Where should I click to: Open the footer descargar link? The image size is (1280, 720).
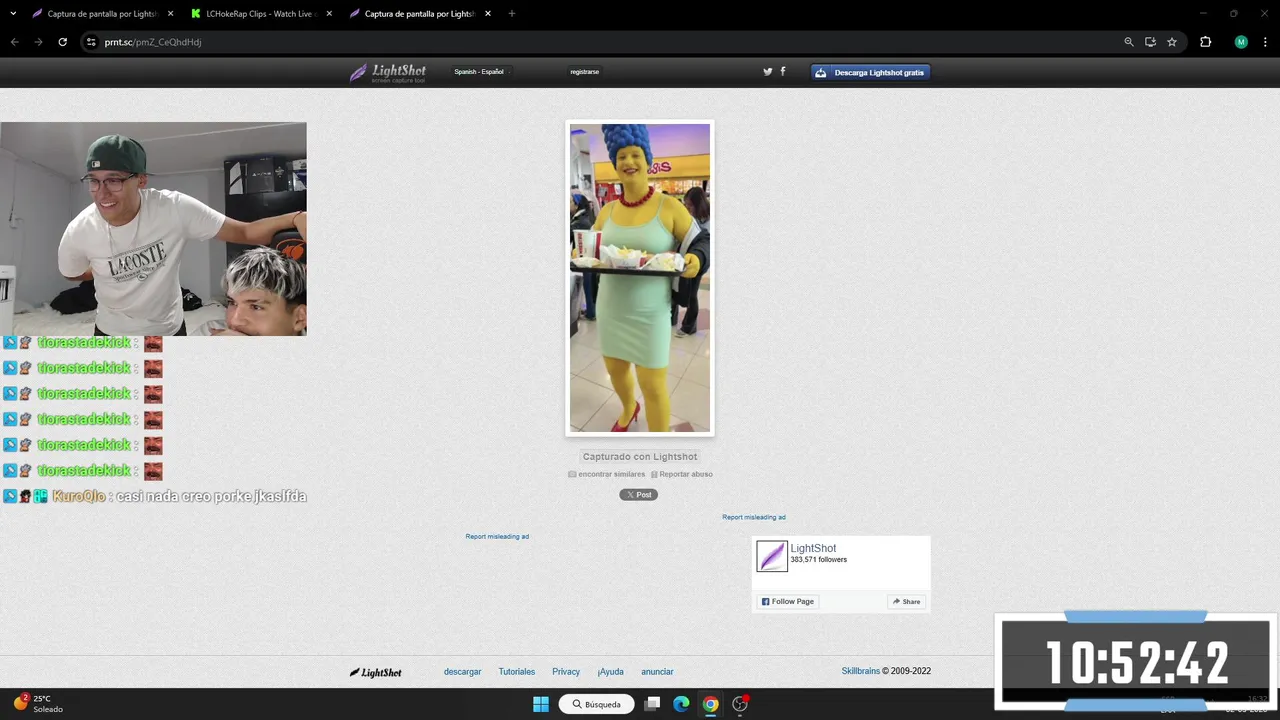coord(462,671)
